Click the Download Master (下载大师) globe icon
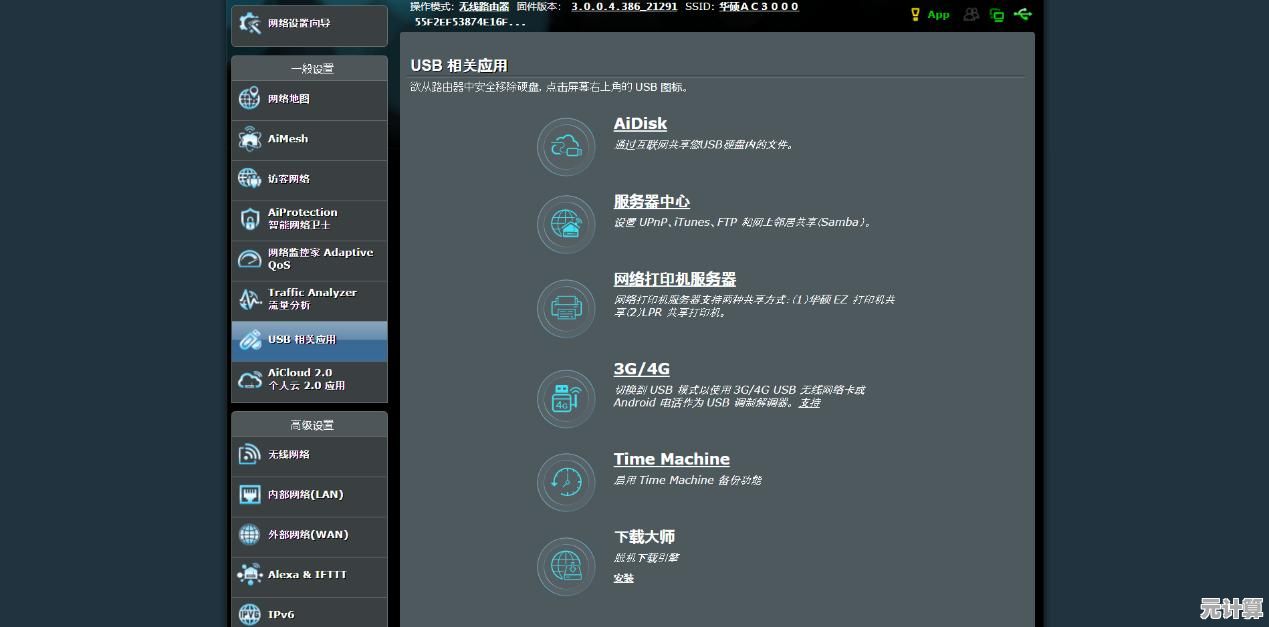Screen dimensions: 1269x627 point(566,566)
